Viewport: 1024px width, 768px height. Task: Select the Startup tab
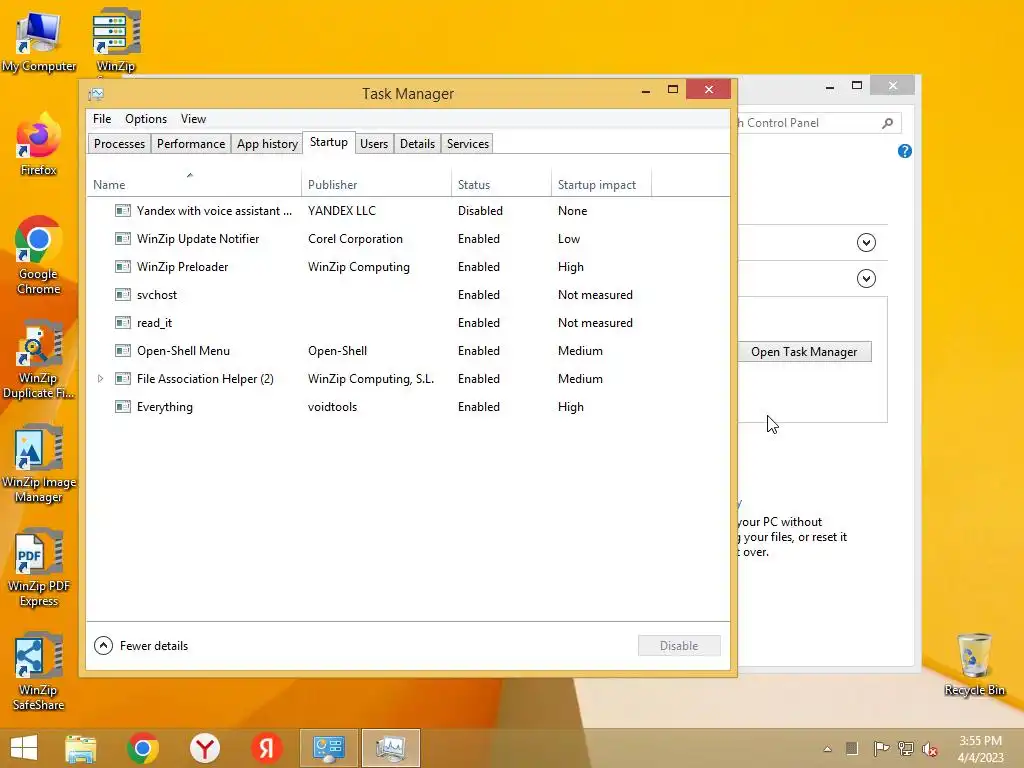coord(328,142)
